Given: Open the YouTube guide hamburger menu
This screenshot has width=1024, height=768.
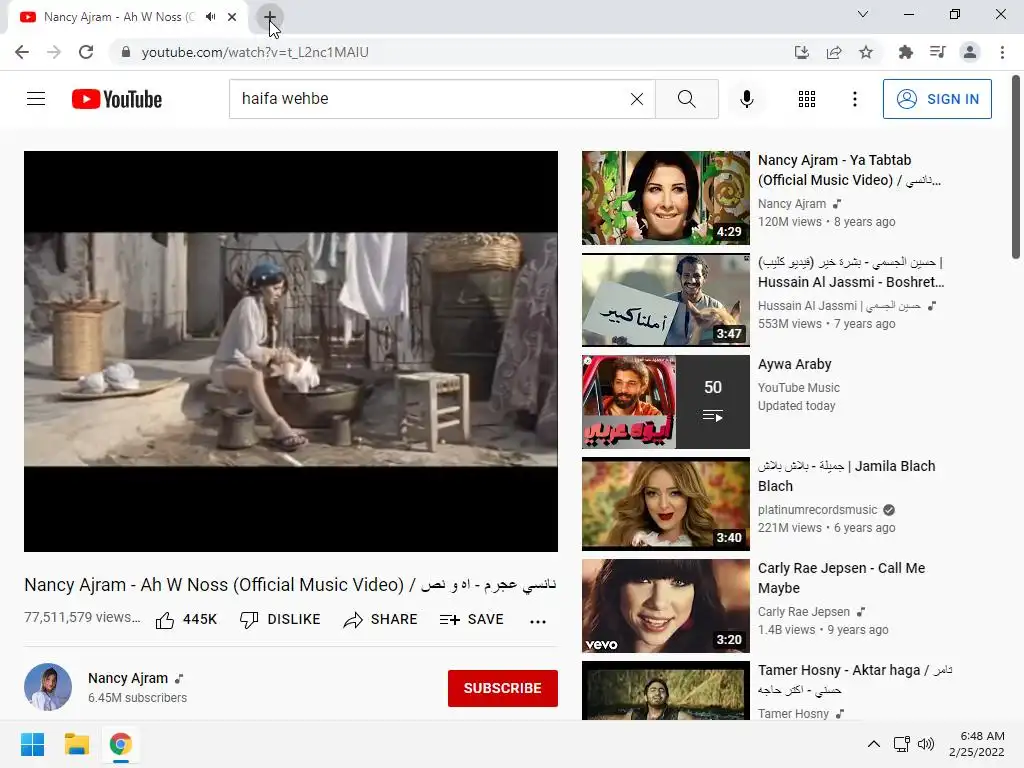Looking at the screenshot, I should [x=36, y=99].
